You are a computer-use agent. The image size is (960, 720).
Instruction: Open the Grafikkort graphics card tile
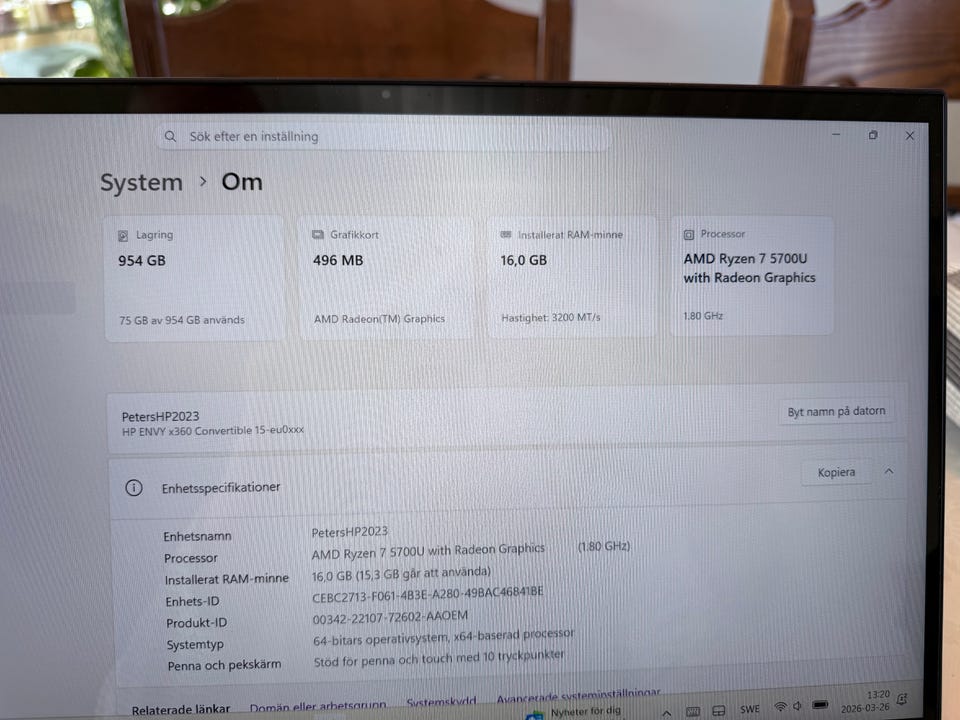pos(386,277)
